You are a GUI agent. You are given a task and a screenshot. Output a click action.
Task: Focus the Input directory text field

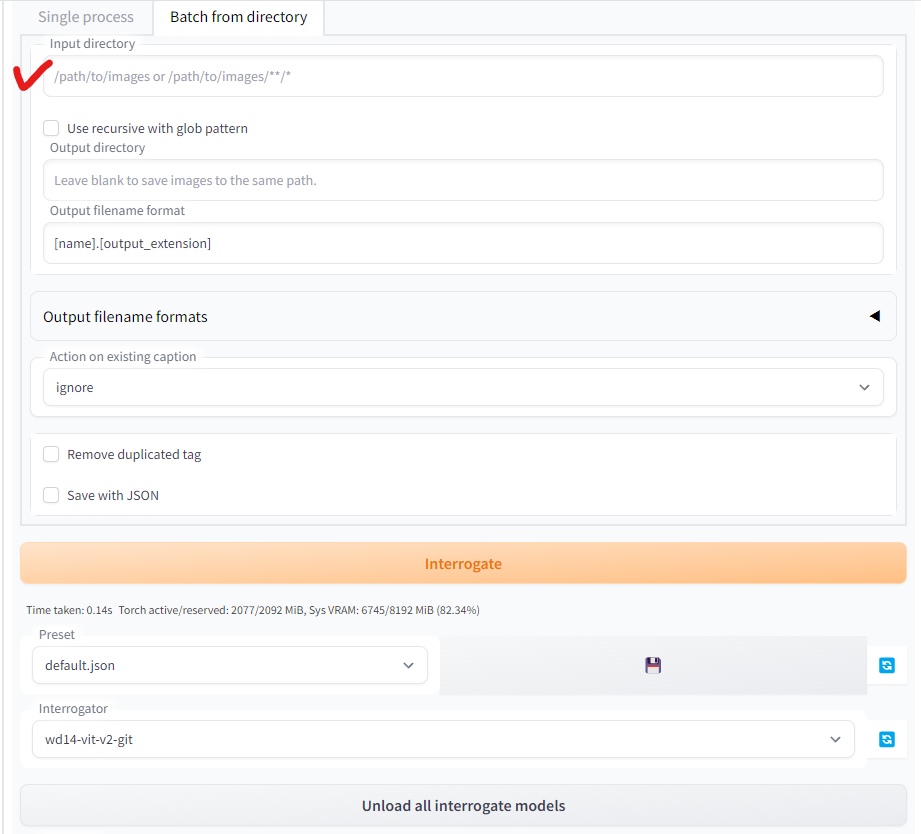click(463, 76)
